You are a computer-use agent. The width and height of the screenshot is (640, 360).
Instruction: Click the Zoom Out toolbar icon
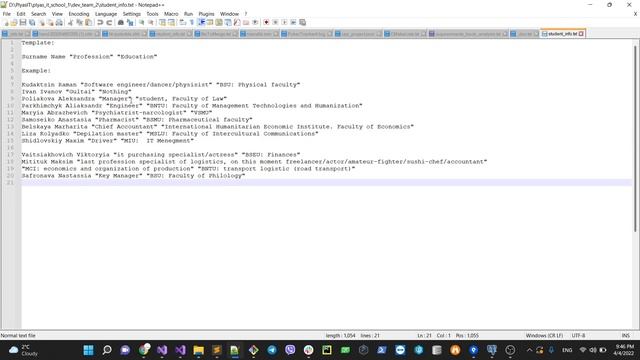point(151,22)
